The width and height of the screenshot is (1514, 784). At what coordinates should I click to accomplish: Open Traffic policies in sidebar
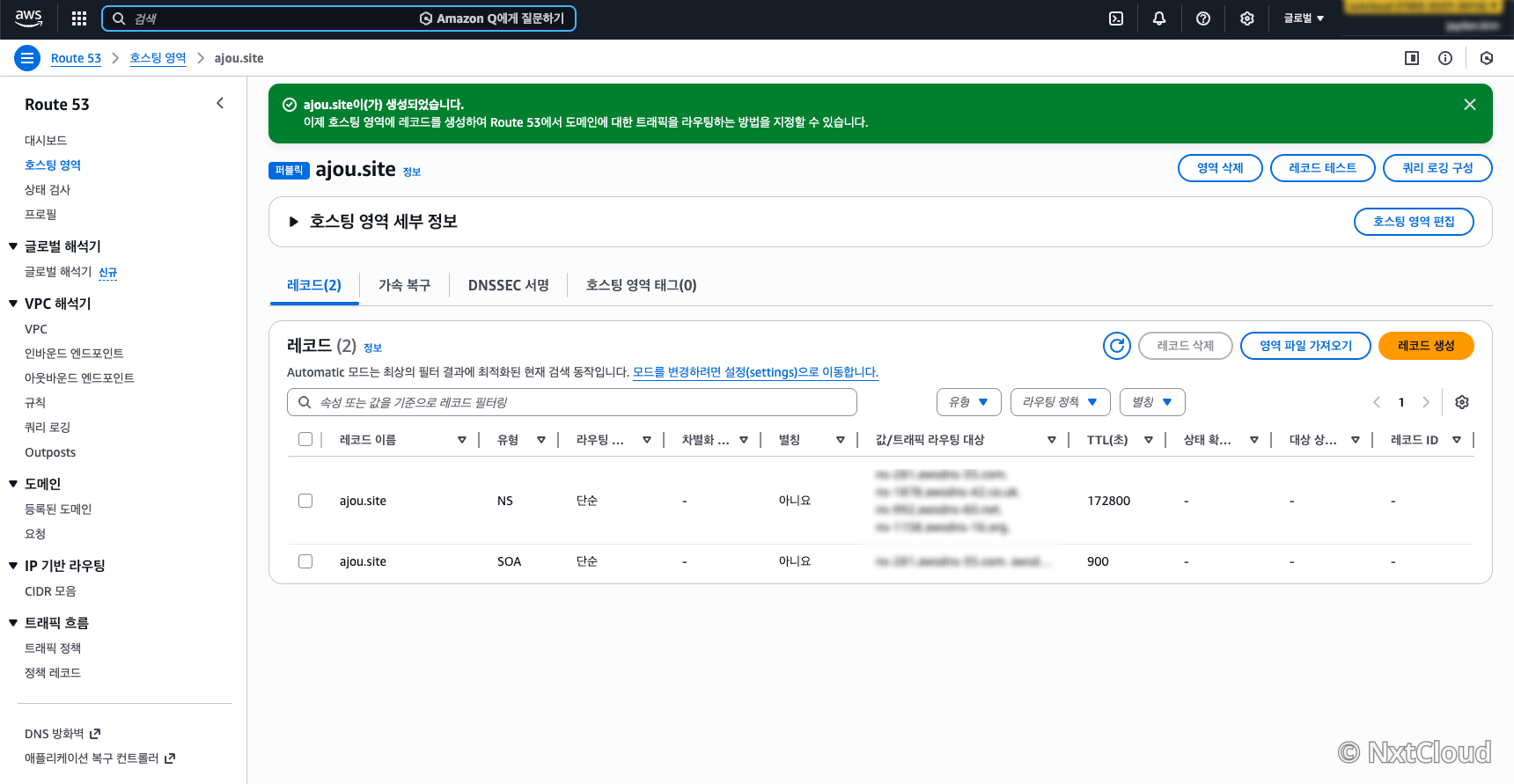tap(53, 648)
